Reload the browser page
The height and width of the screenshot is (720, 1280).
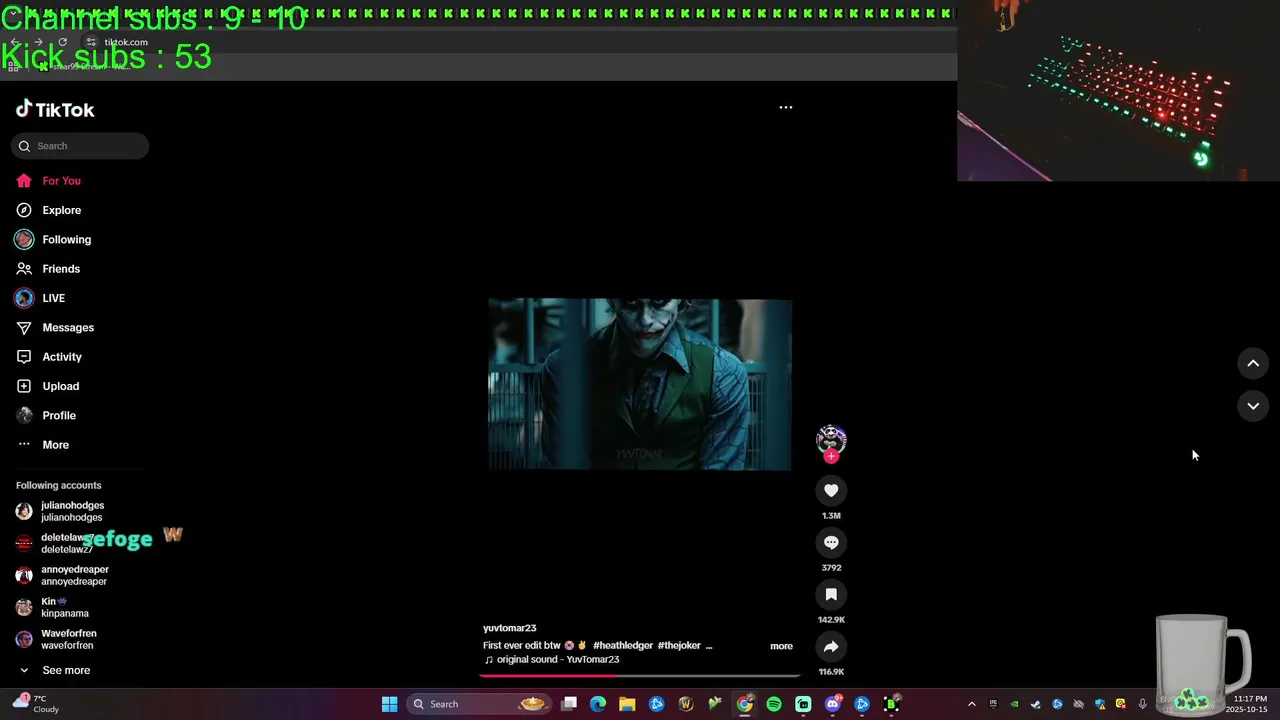[x=62, y=42]
